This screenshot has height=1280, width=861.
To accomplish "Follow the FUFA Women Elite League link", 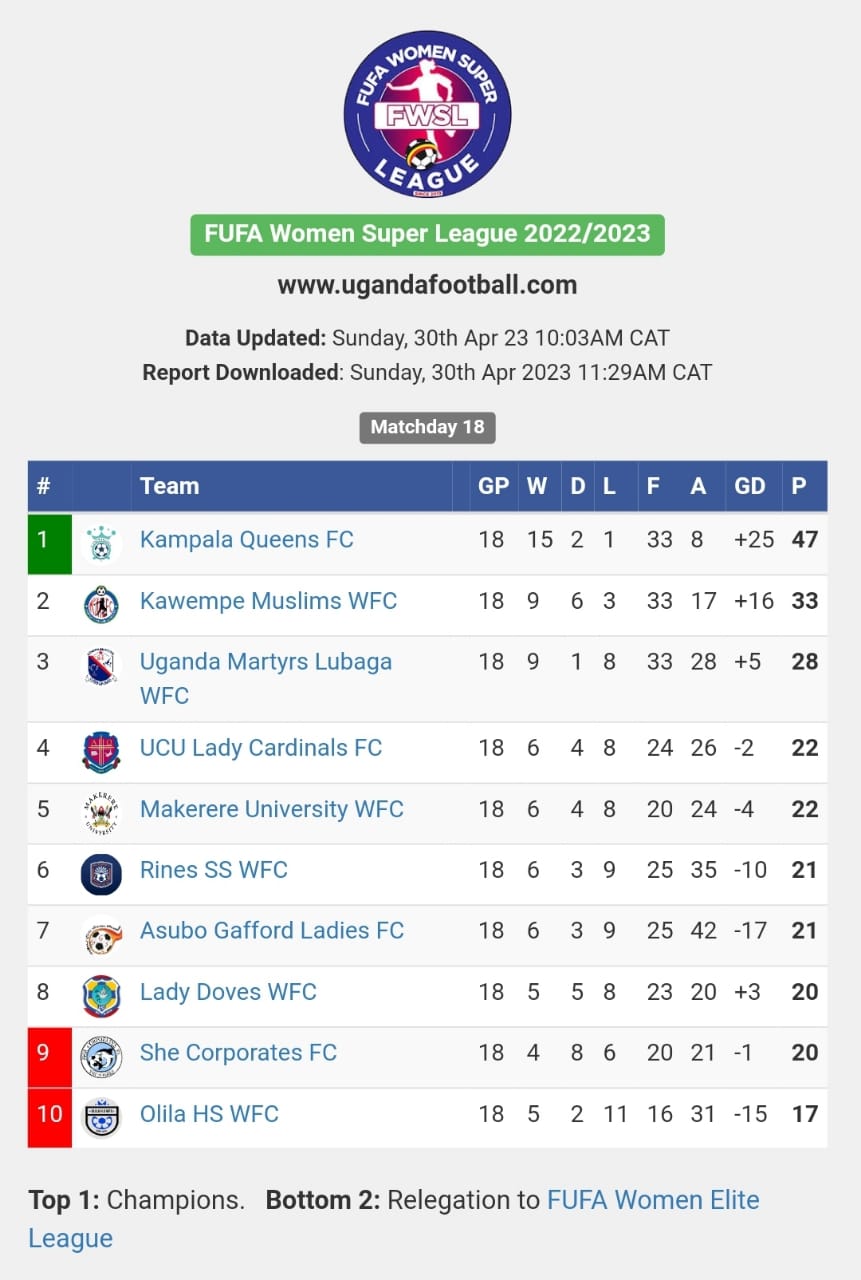I will [x=394, y=1219].
